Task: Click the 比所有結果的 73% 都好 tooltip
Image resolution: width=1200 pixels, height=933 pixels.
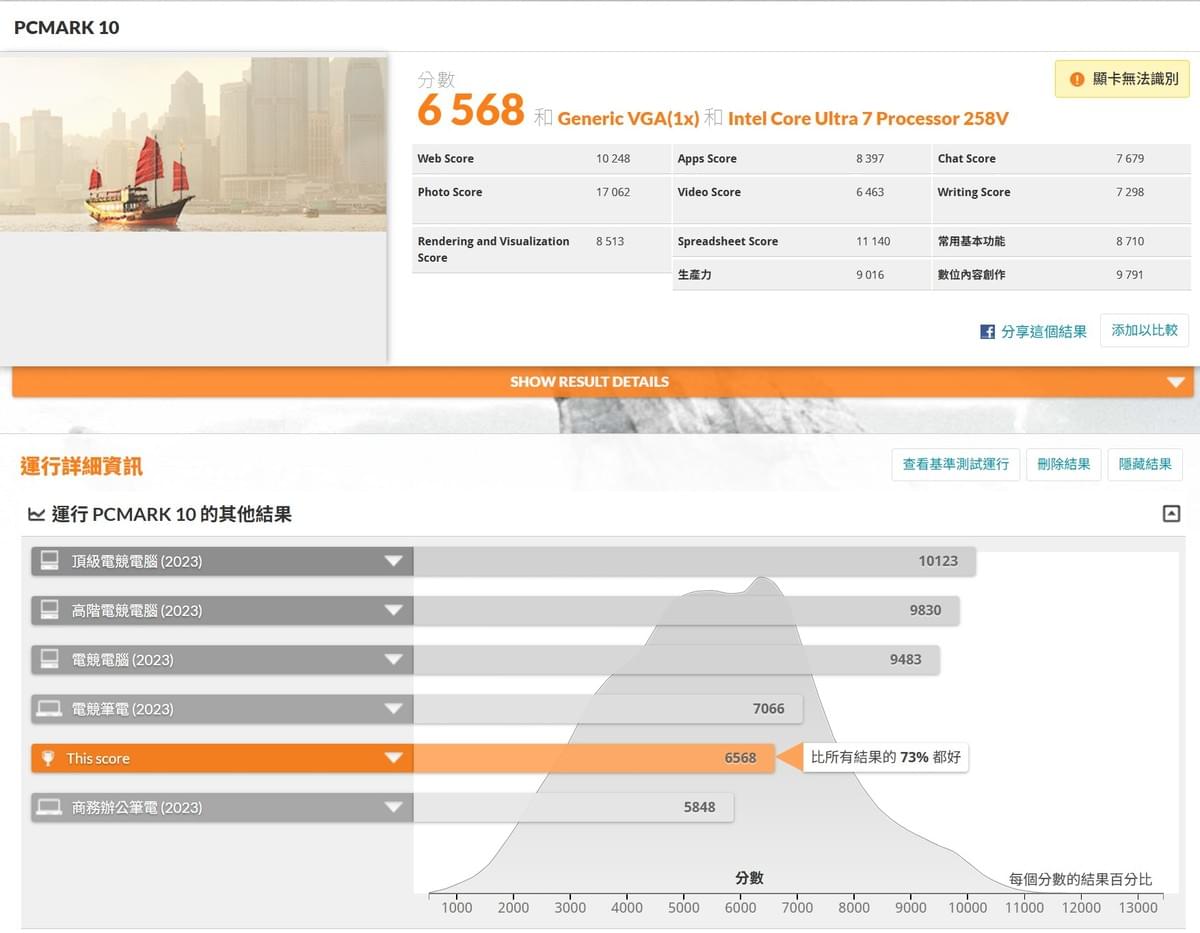Action: [x=885, y=758]
